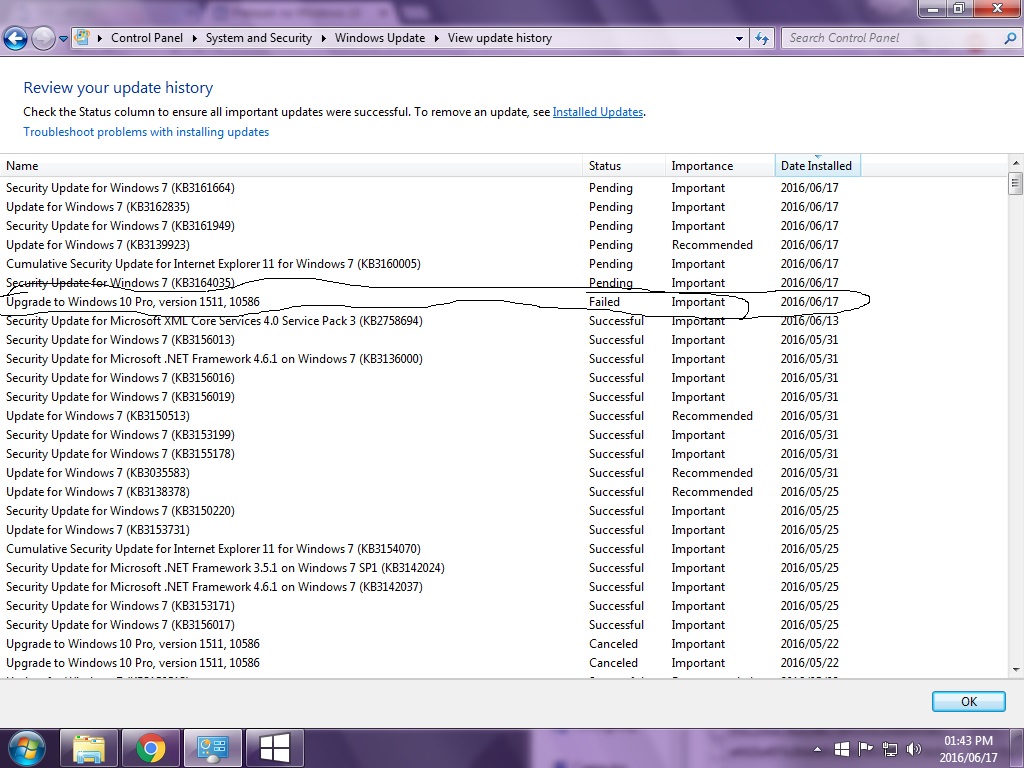This screenshot has width=1024, height=768.
Task: Select Security Update for Windows 7 (KB3156019)
Action: tap(430, 396)
